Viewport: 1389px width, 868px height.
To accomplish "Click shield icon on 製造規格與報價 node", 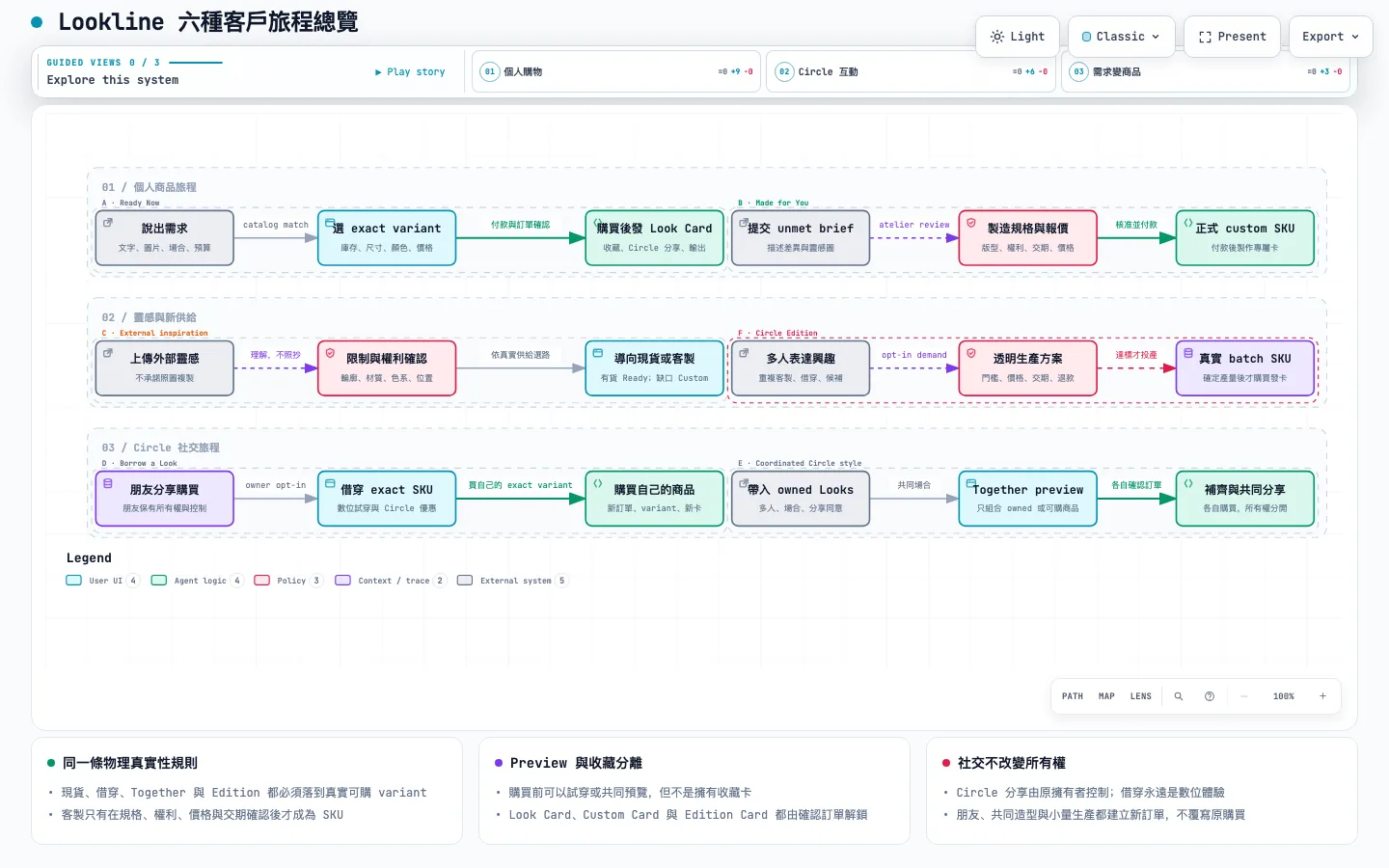I will (x=971, y=223).
